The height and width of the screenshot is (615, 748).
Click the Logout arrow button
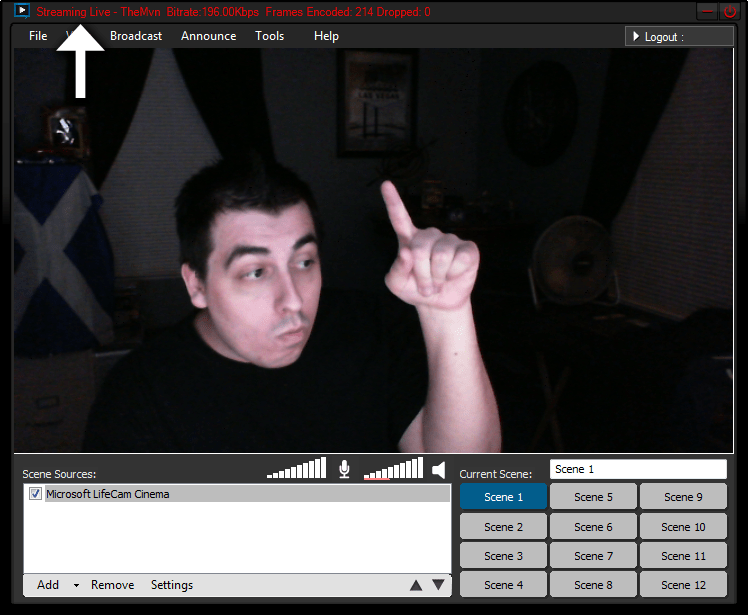click(x=679, y=37)
